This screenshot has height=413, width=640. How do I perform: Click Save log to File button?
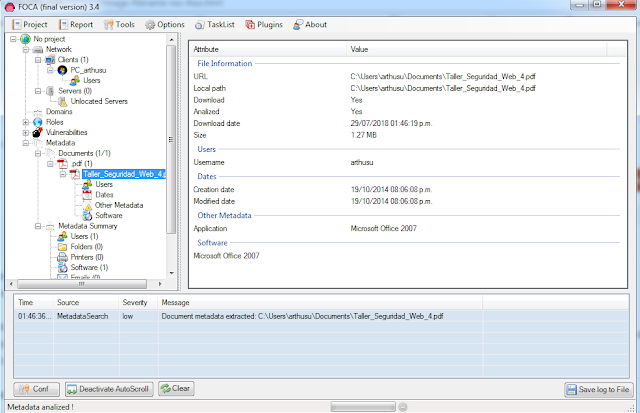599,390
